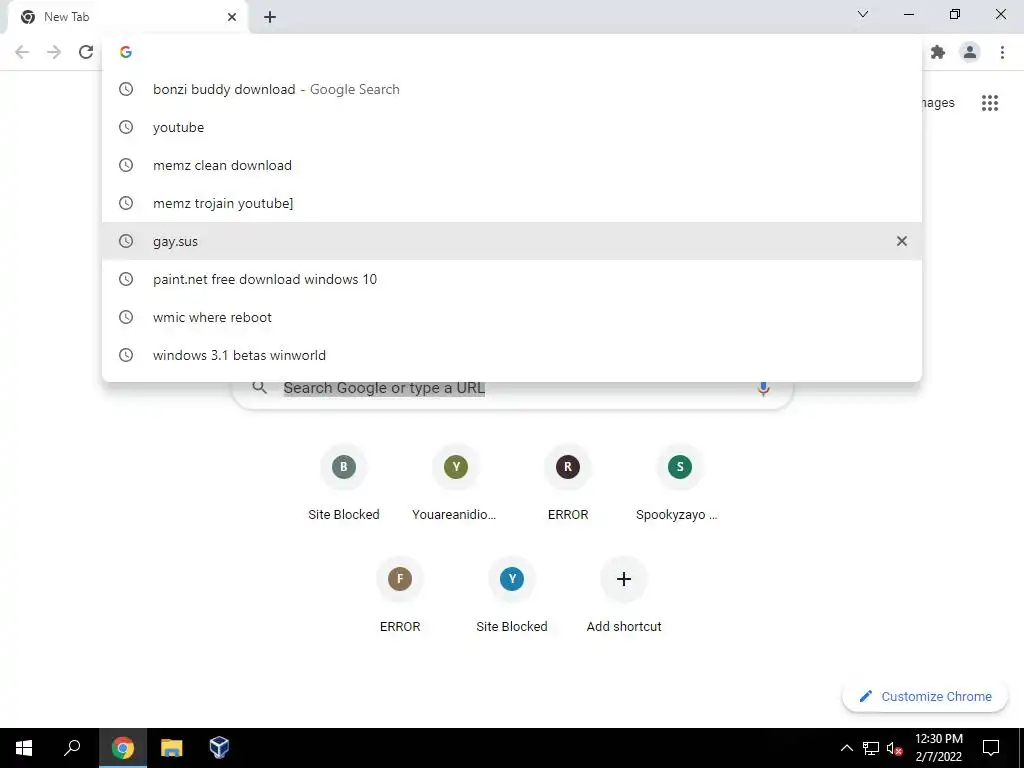
Task: Show hidden system tray icons
Action: coord(846,748)
